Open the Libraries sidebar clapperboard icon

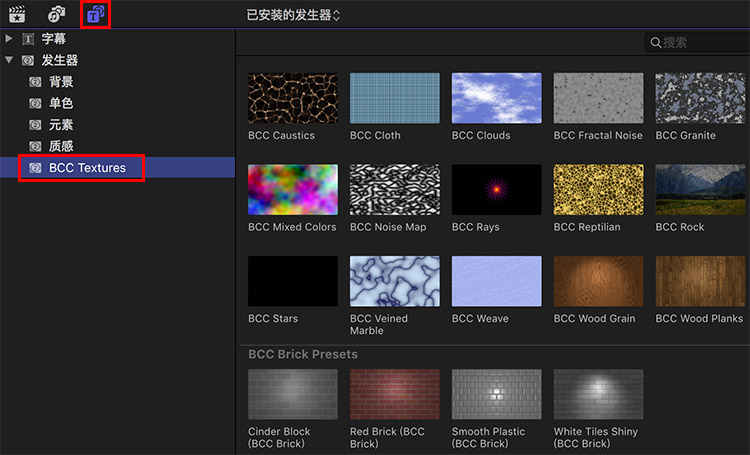(17, 14)
